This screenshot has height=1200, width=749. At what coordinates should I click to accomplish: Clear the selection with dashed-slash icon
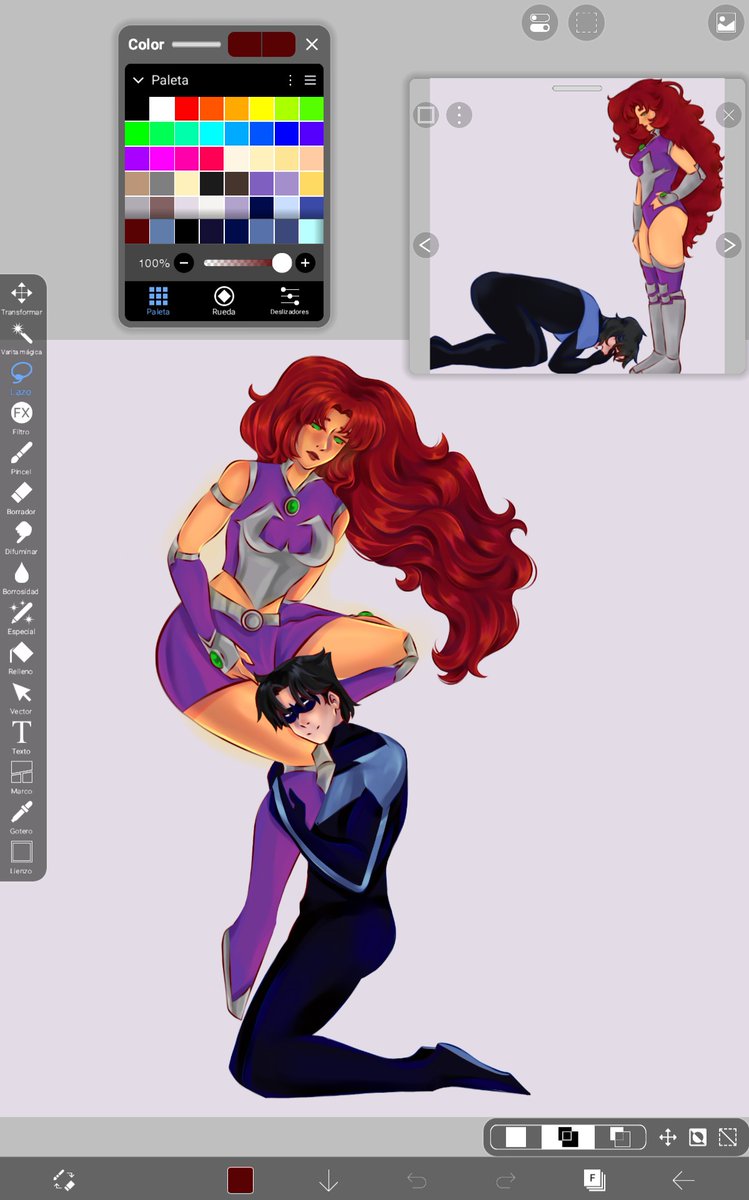point(728,1137)
